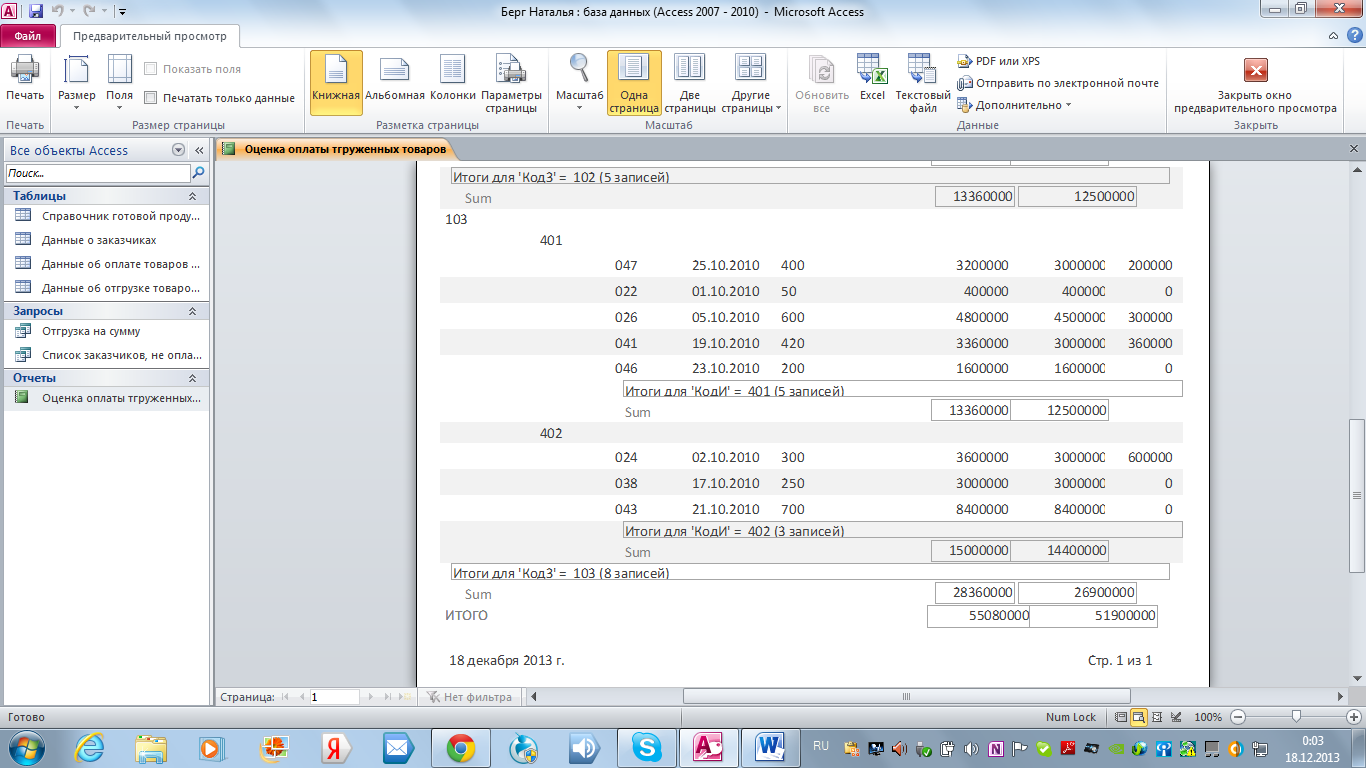
Task: Open the Все объекты Access dropdown arrow
Action: click(179, 150)
